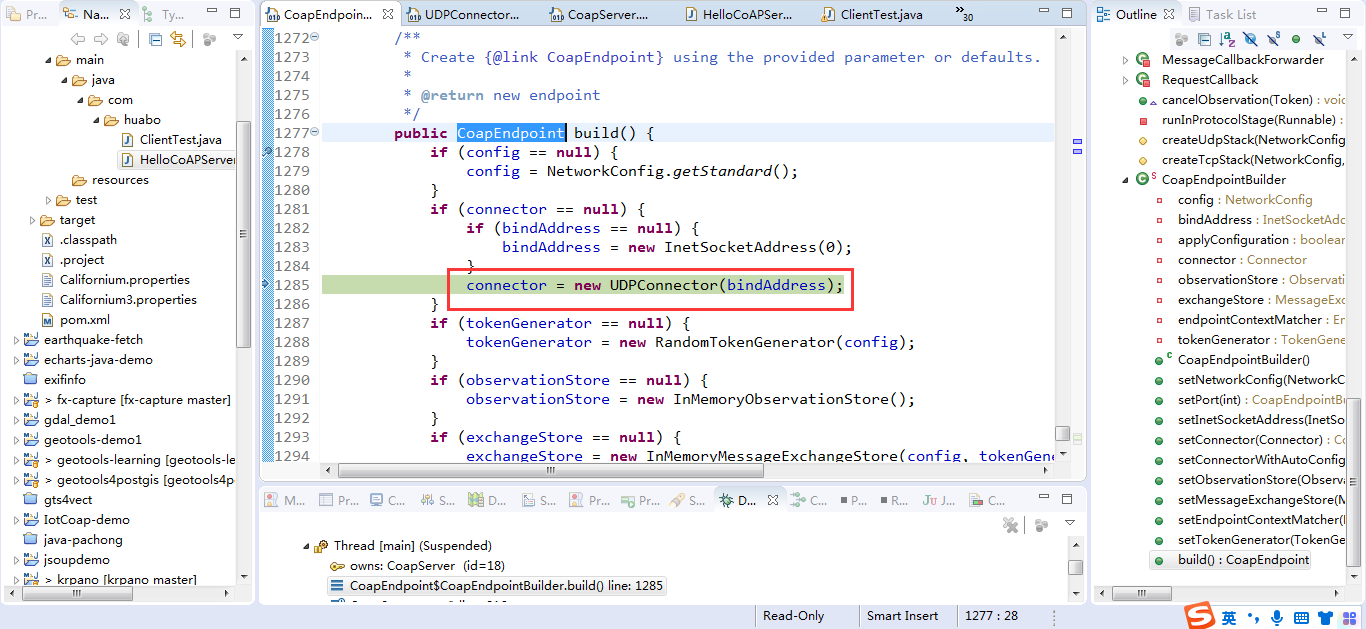Select CoapEndpointBuilder.build() line 1285 stack frame

coord(496,586)
